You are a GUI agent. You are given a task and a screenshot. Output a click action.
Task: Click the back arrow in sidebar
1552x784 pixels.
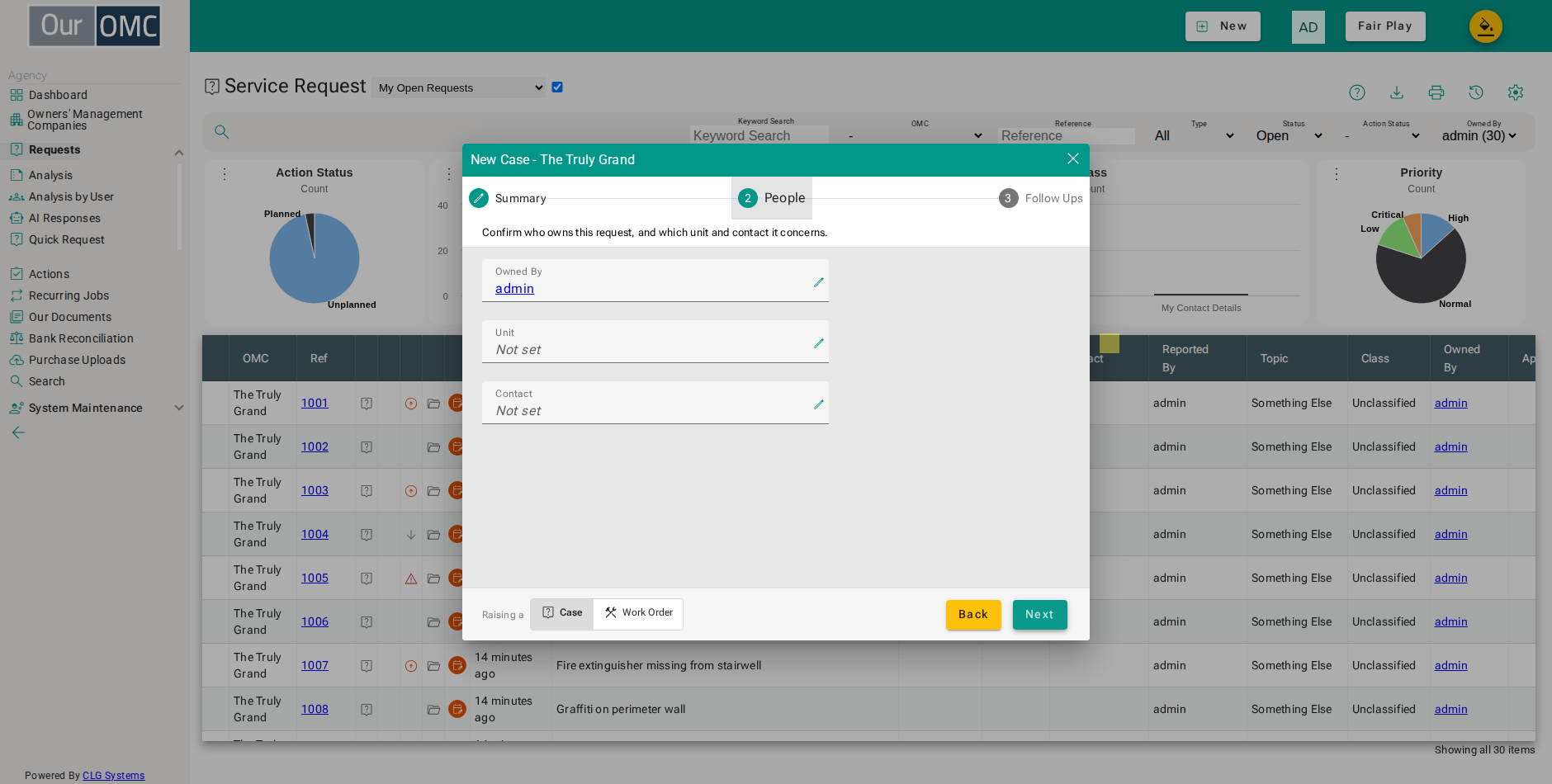click(x=18, y=432)
